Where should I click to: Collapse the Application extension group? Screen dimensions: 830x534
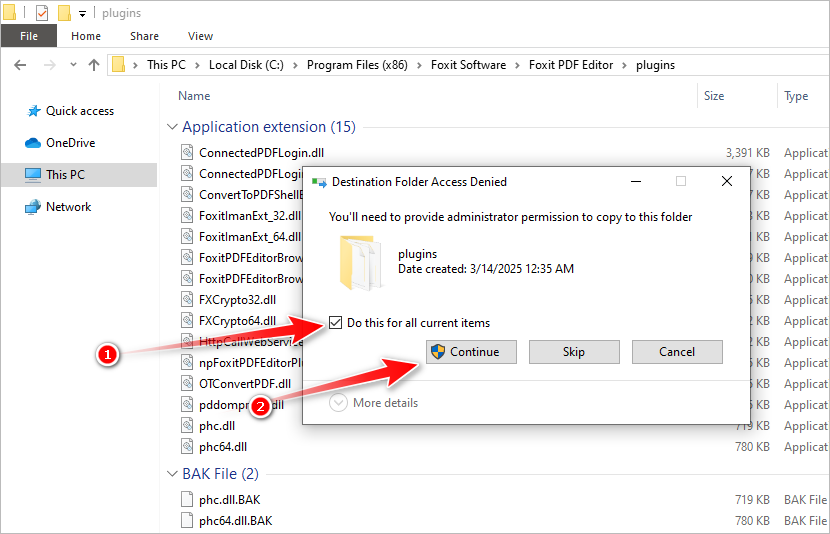[x=171, y=128]
